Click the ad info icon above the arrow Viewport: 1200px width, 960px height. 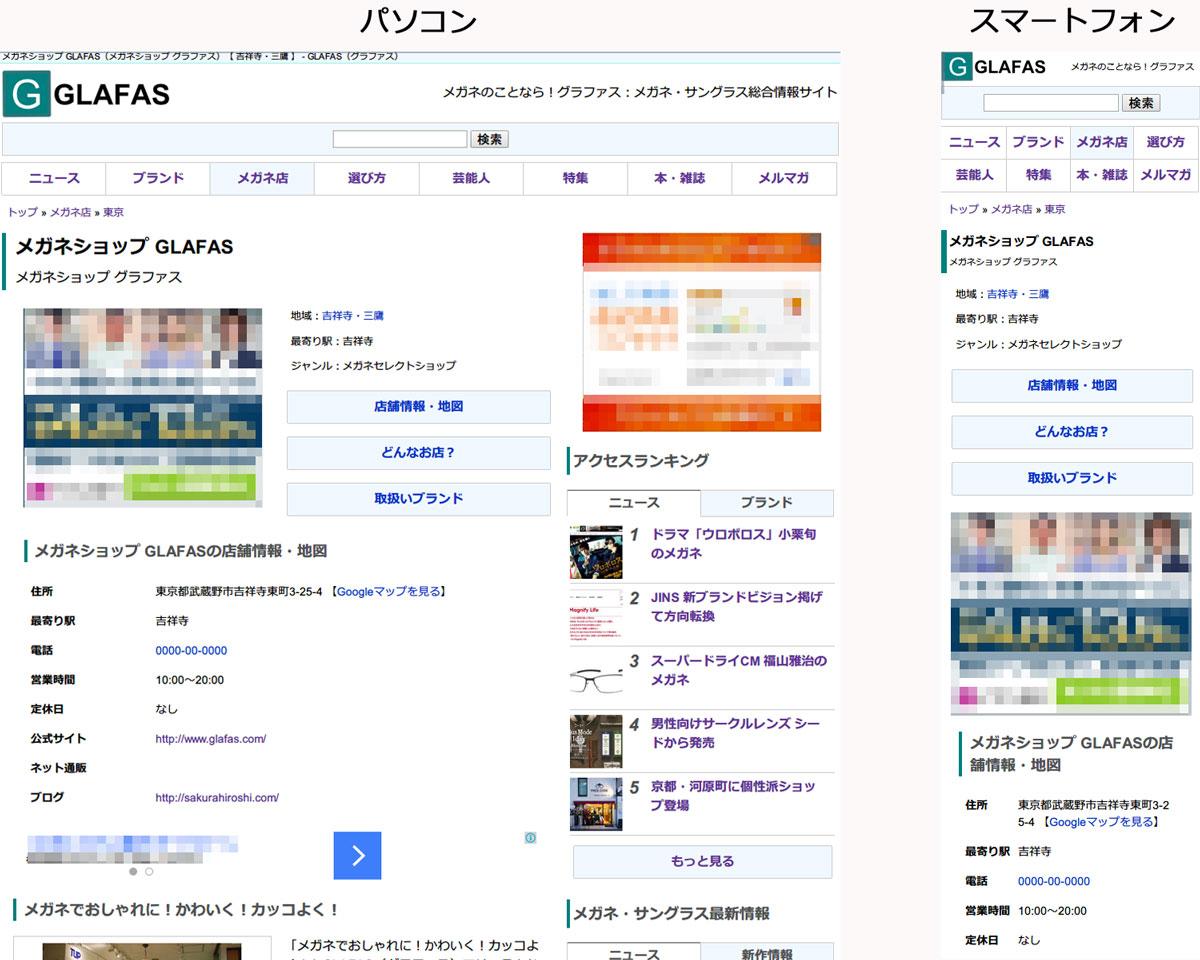point(531,837)
